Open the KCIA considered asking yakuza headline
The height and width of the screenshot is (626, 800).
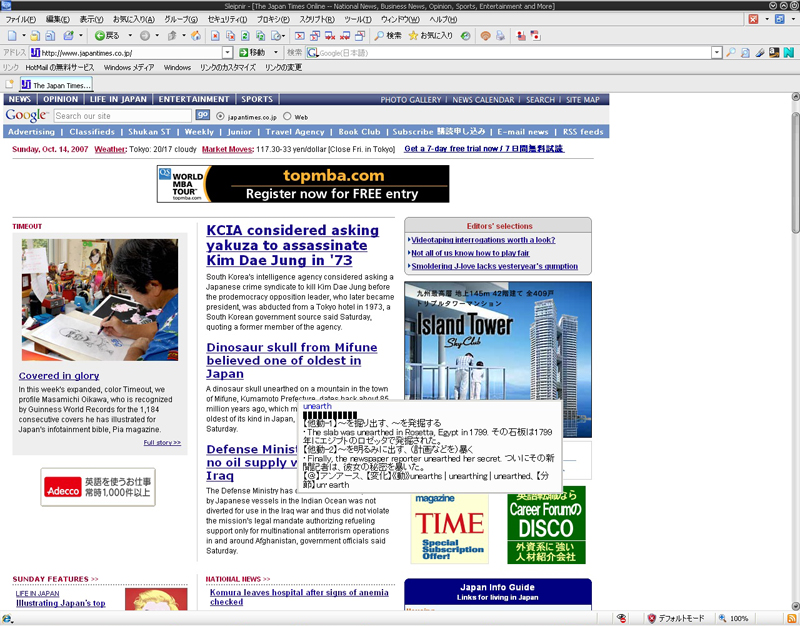292,245
